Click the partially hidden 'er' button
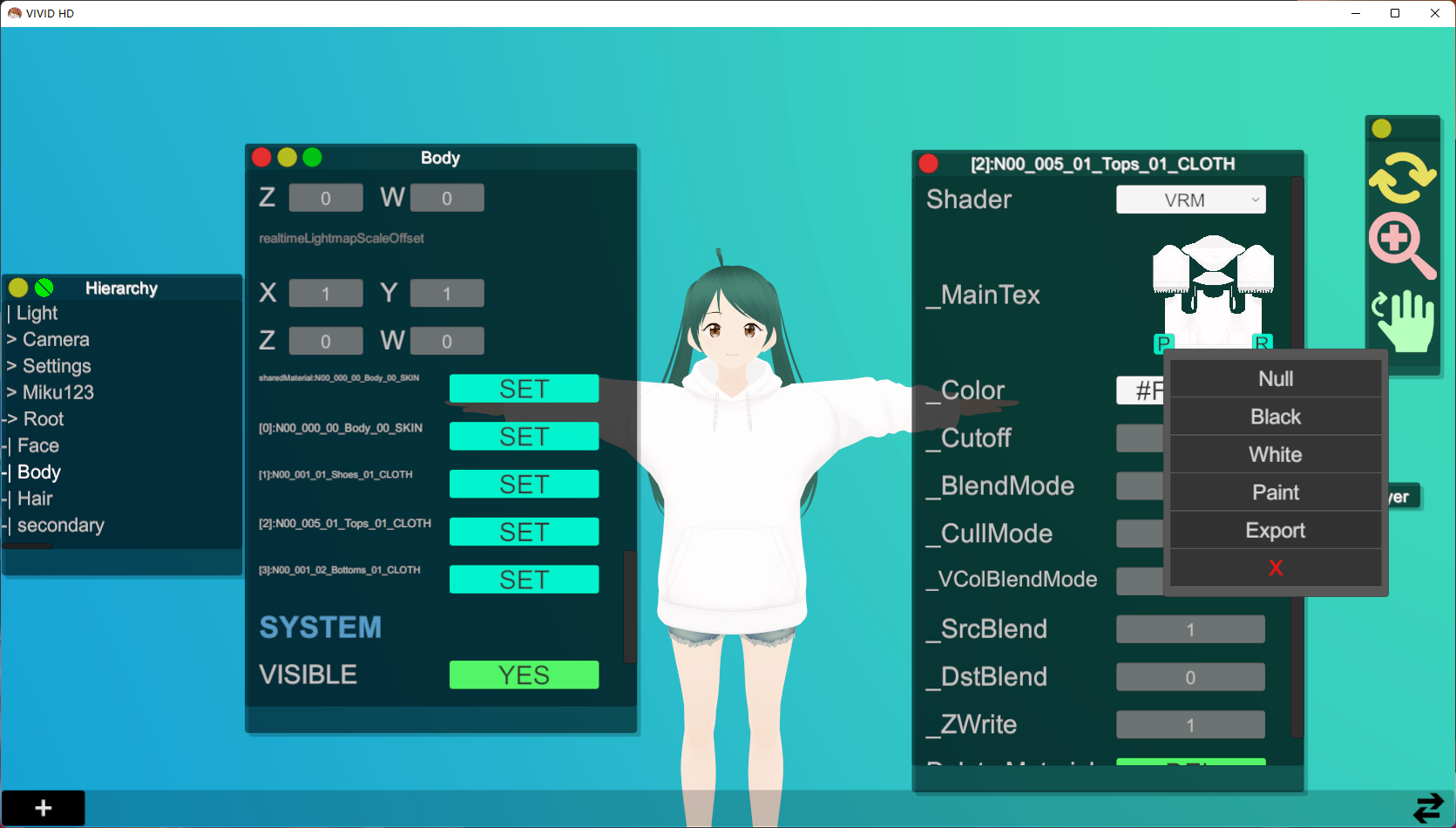1456x828 pixels. click(x=1404, y=497)
